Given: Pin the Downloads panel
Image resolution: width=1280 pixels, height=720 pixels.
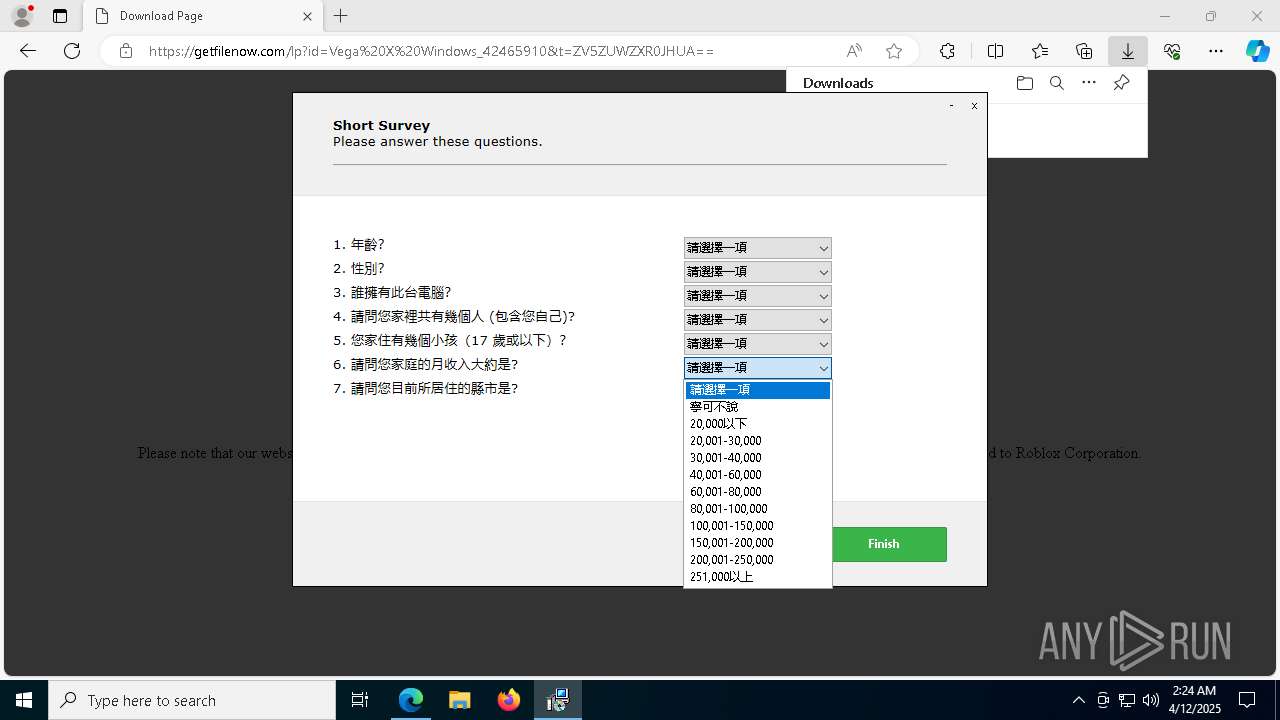Looking at the screenshot, I should [1121, 83].
